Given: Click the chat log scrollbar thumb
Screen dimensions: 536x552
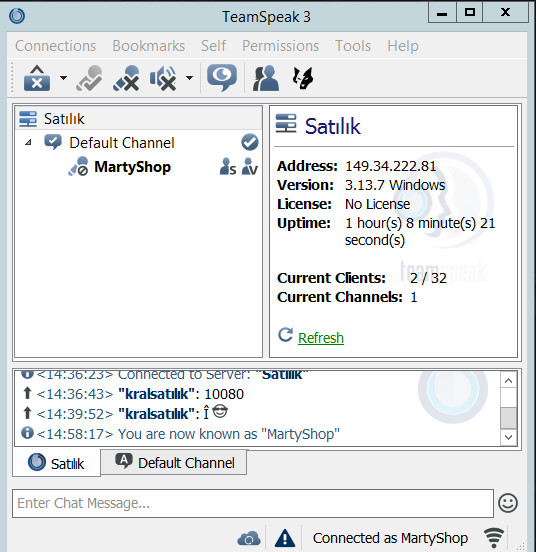Looking at the screenshot, I should [x=508, y=418].
